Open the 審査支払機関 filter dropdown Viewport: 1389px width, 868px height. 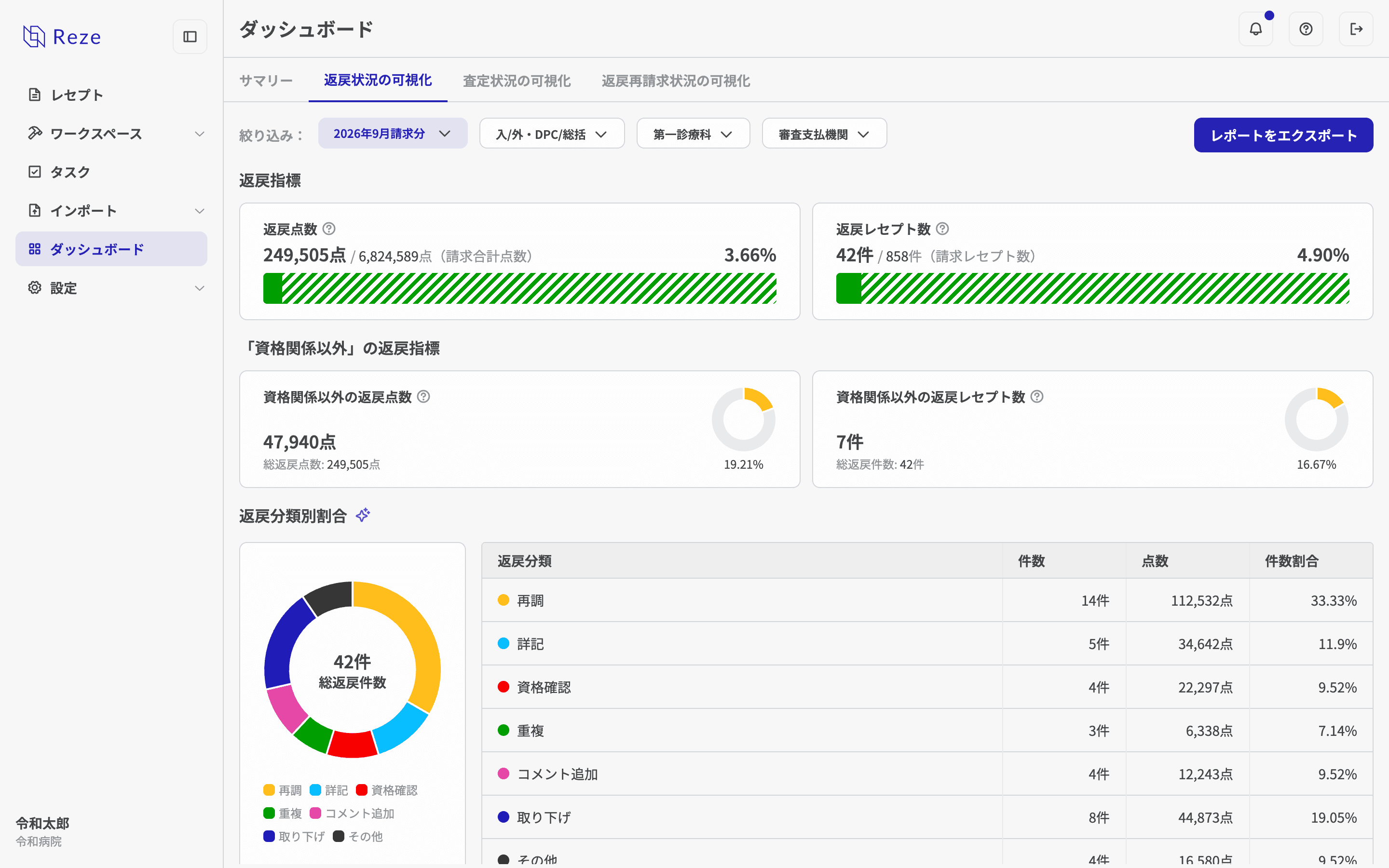pyautogui.click(x=824, y=134)
